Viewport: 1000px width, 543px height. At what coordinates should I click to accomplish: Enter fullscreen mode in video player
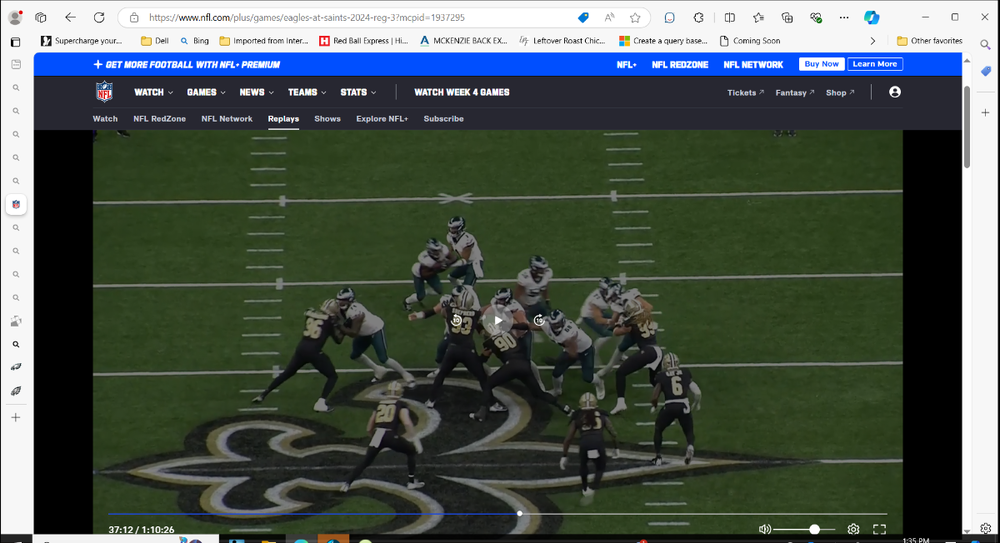(880, 529)
